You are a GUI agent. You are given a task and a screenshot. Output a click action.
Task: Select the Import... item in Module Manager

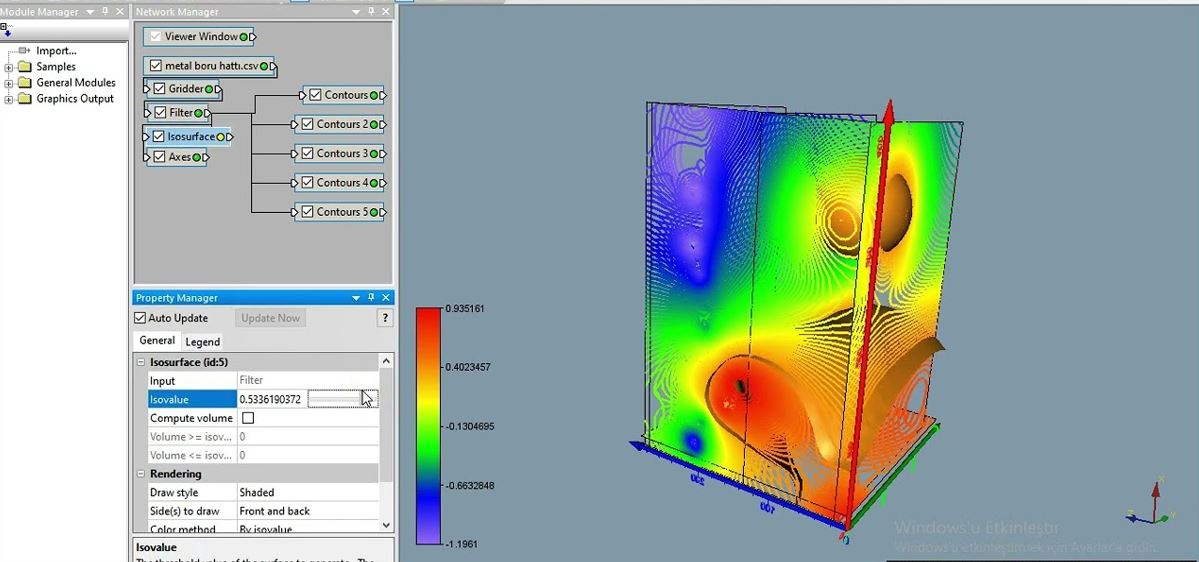[x=56, y=51]
